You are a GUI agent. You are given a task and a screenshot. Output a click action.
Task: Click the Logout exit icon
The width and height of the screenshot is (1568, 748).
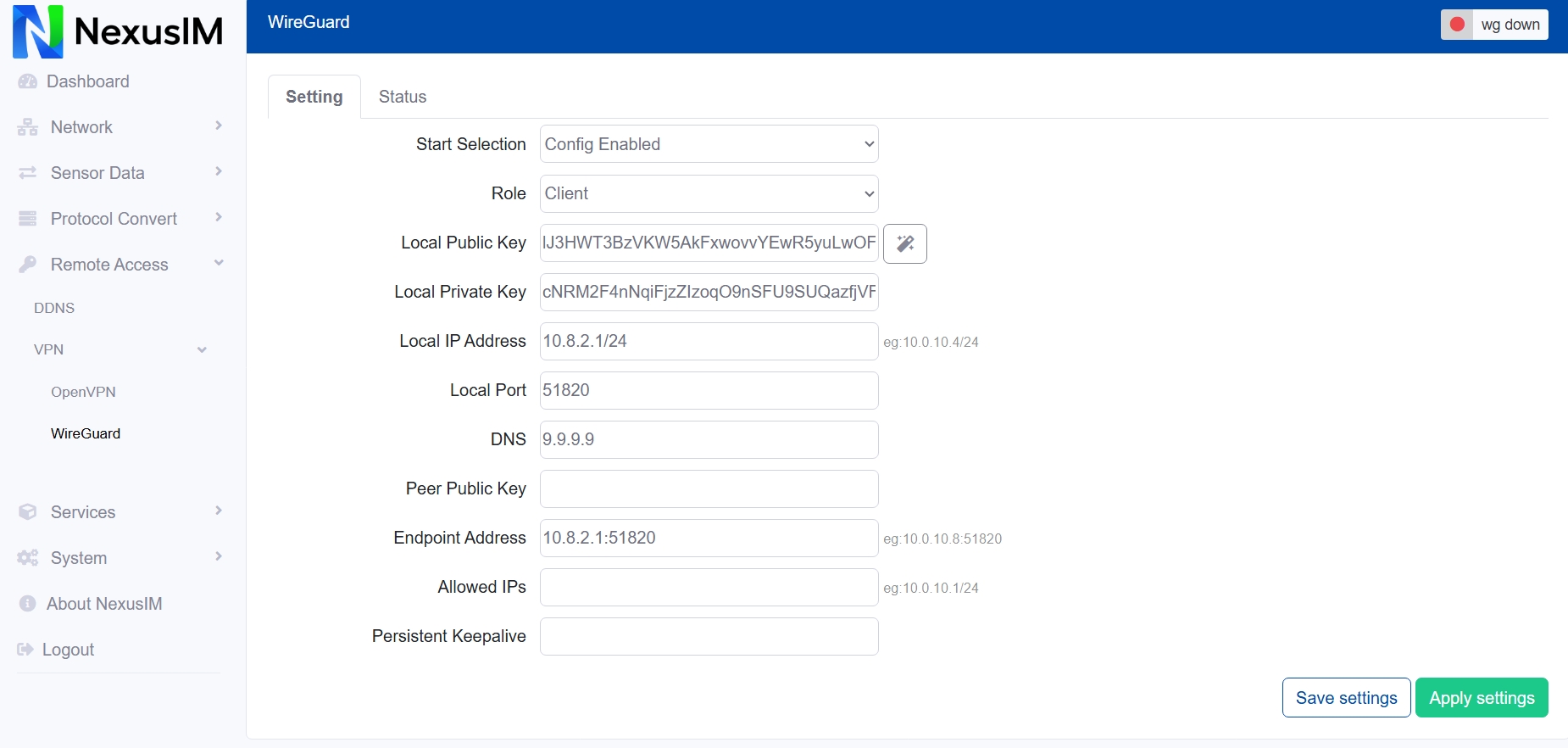[25, 650]
